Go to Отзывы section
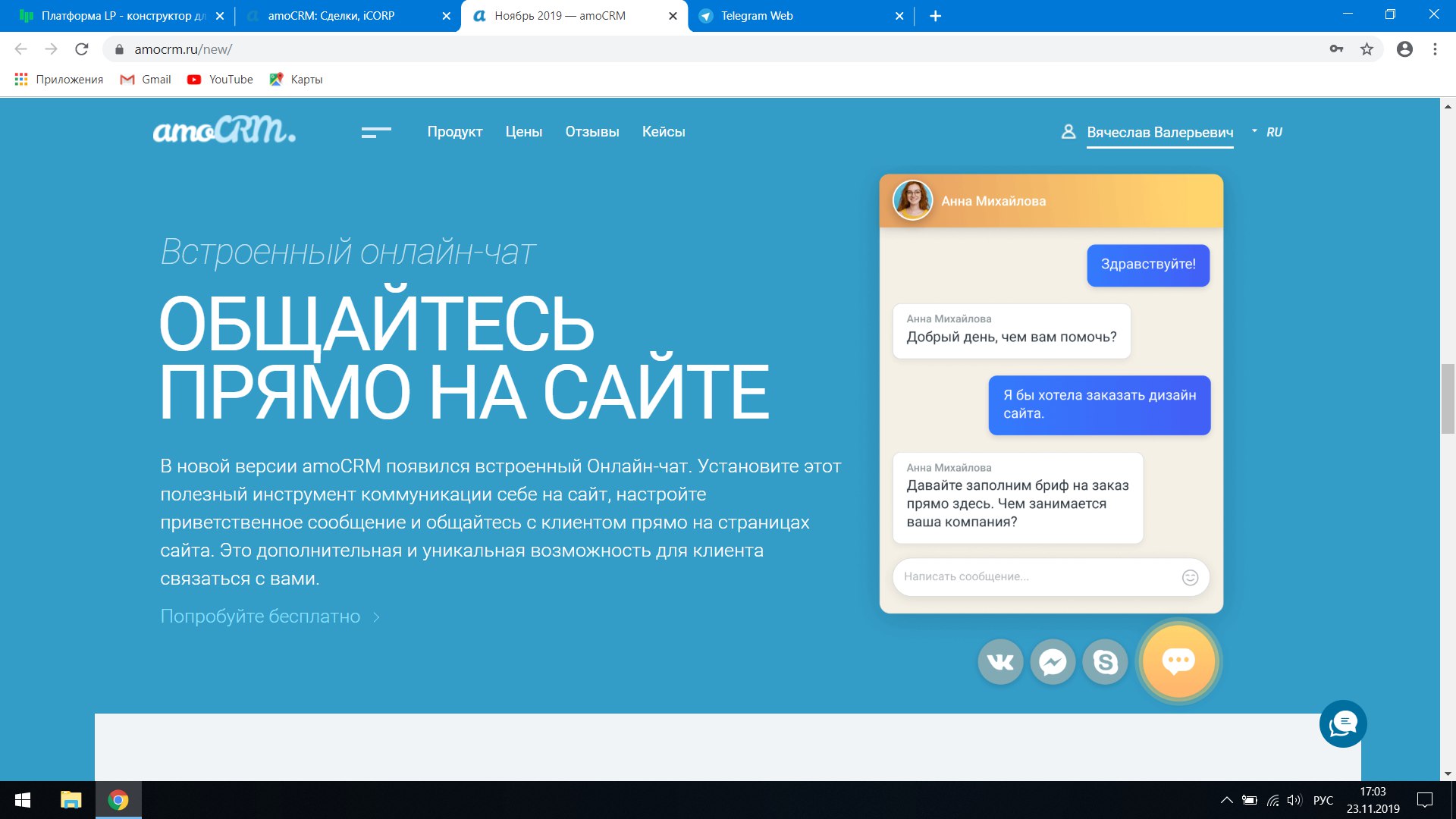Viewport: 1456px width, 819px height. 592,131
